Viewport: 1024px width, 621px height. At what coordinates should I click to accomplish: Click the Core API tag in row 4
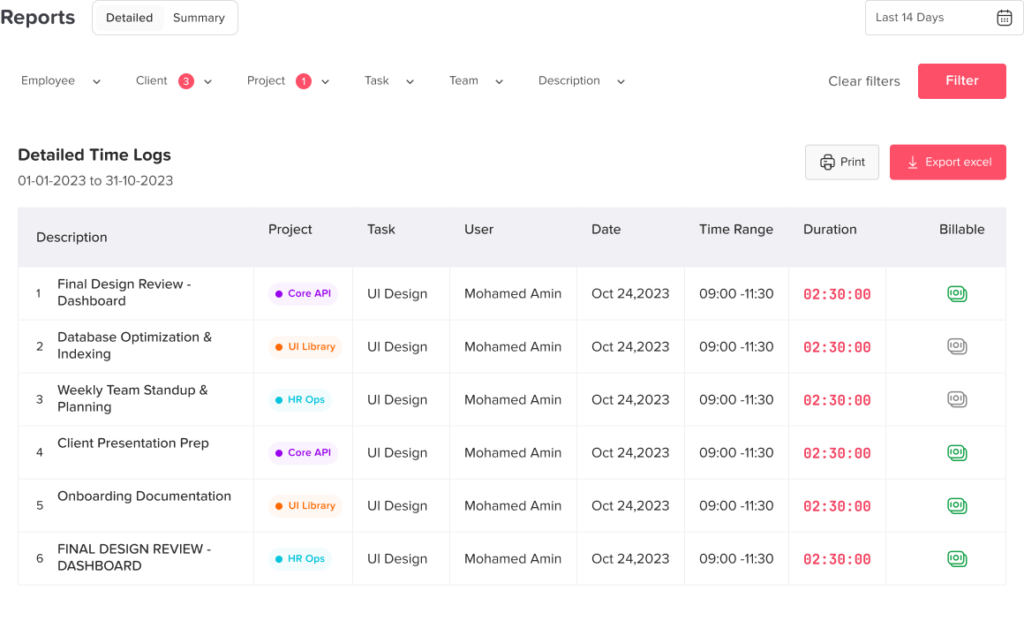[303, 453]
